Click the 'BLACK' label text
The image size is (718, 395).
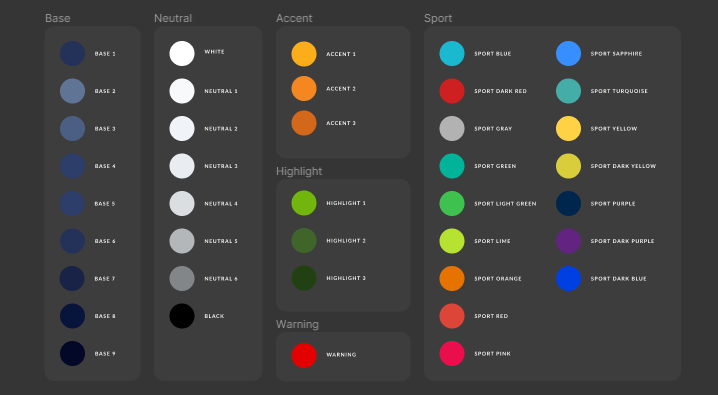click(x=214, y=316)
